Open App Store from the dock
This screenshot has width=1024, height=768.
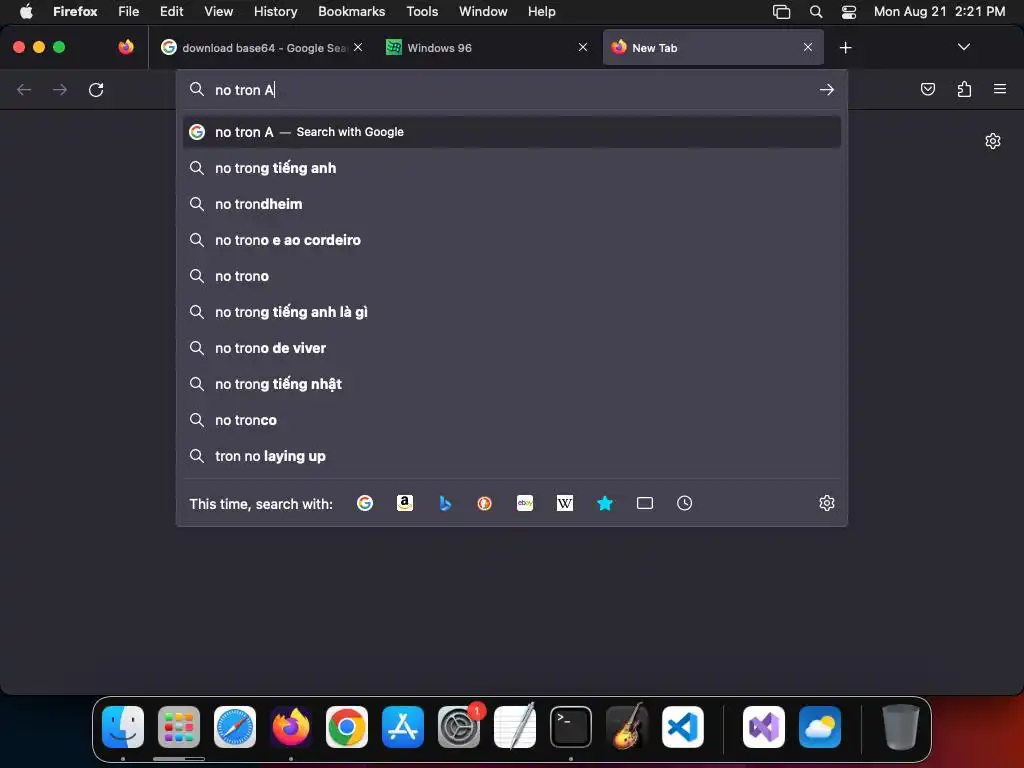tap(403, 727)
